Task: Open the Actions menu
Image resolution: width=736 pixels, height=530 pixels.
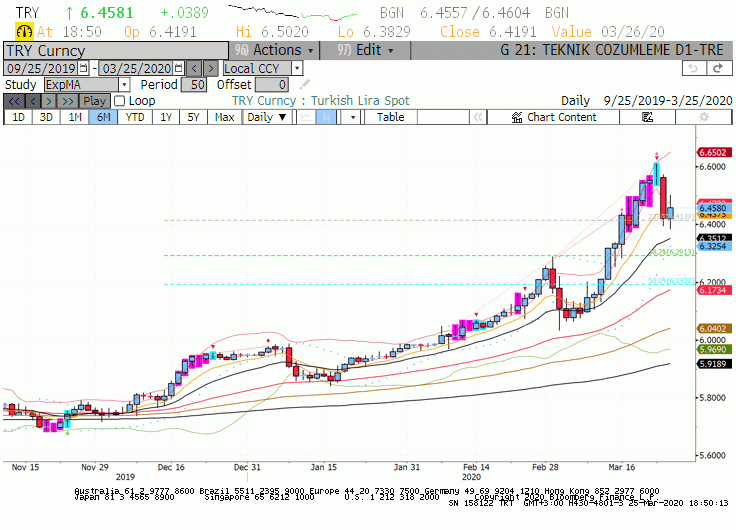Action: pos(274,50)
